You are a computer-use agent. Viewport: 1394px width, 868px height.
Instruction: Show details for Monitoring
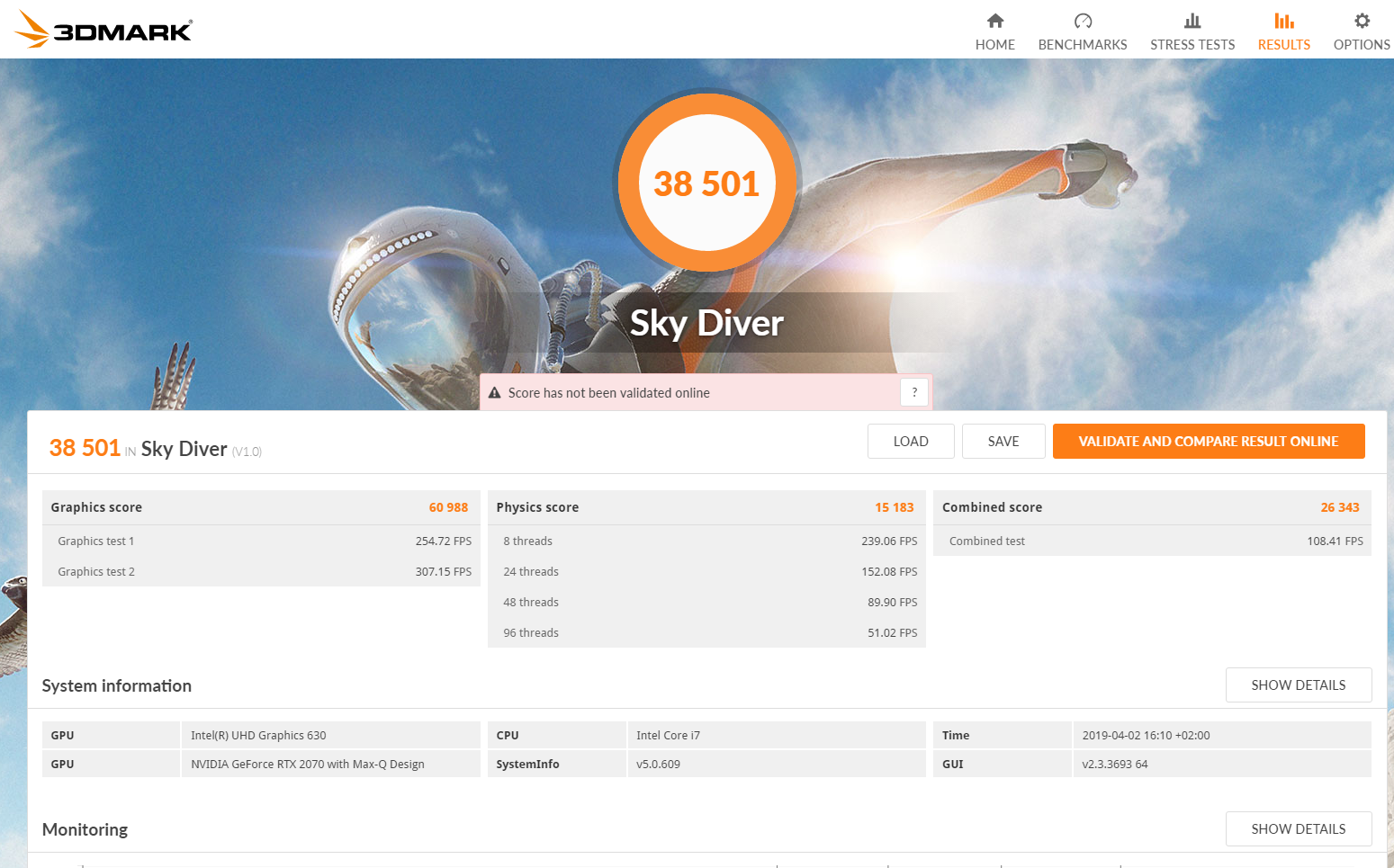click(1299, 829)
